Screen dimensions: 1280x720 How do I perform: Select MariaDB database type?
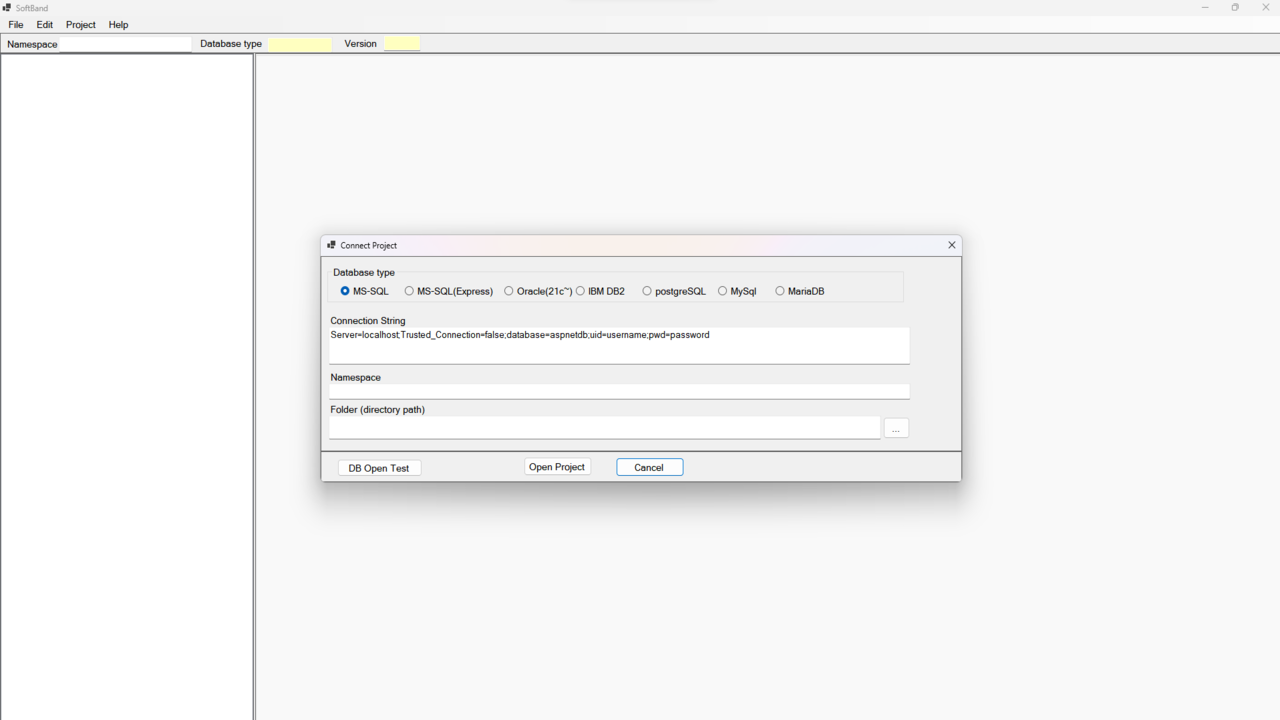[780, 291]
